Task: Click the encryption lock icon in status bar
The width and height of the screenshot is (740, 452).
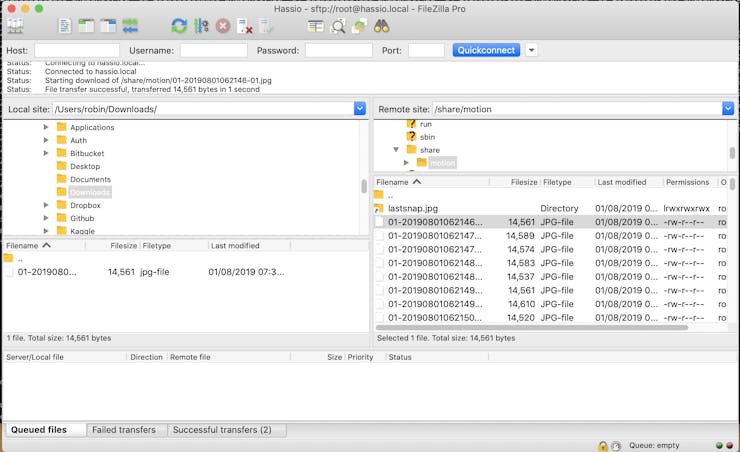Action: point(603,445)
